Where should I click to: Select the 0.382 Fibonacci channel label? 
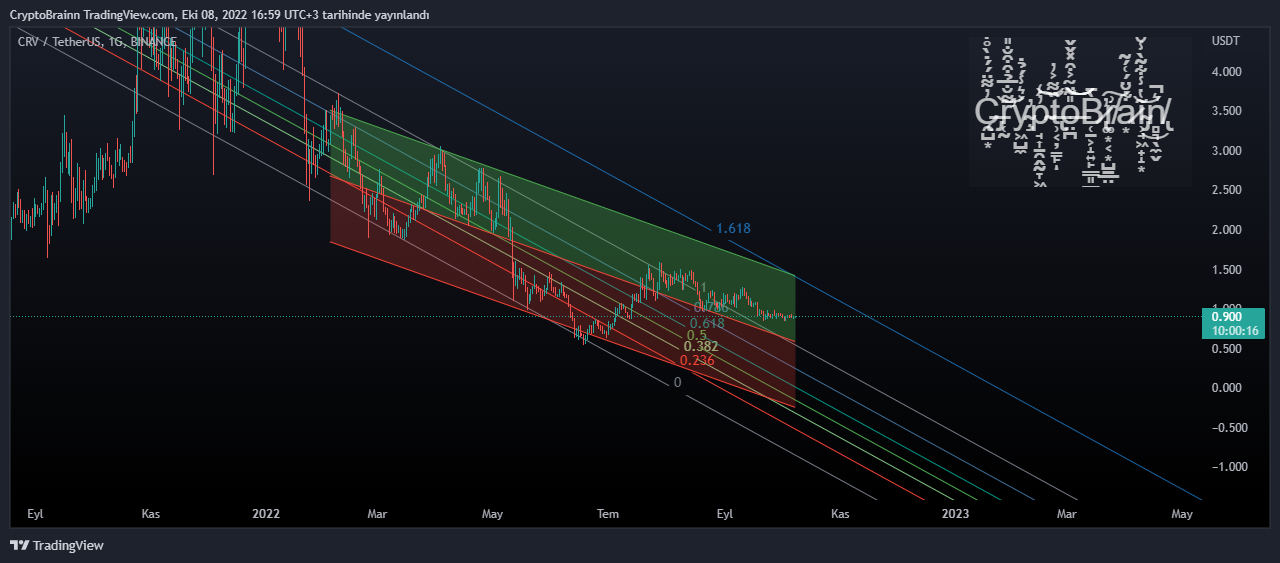click(x=701, y=347)
